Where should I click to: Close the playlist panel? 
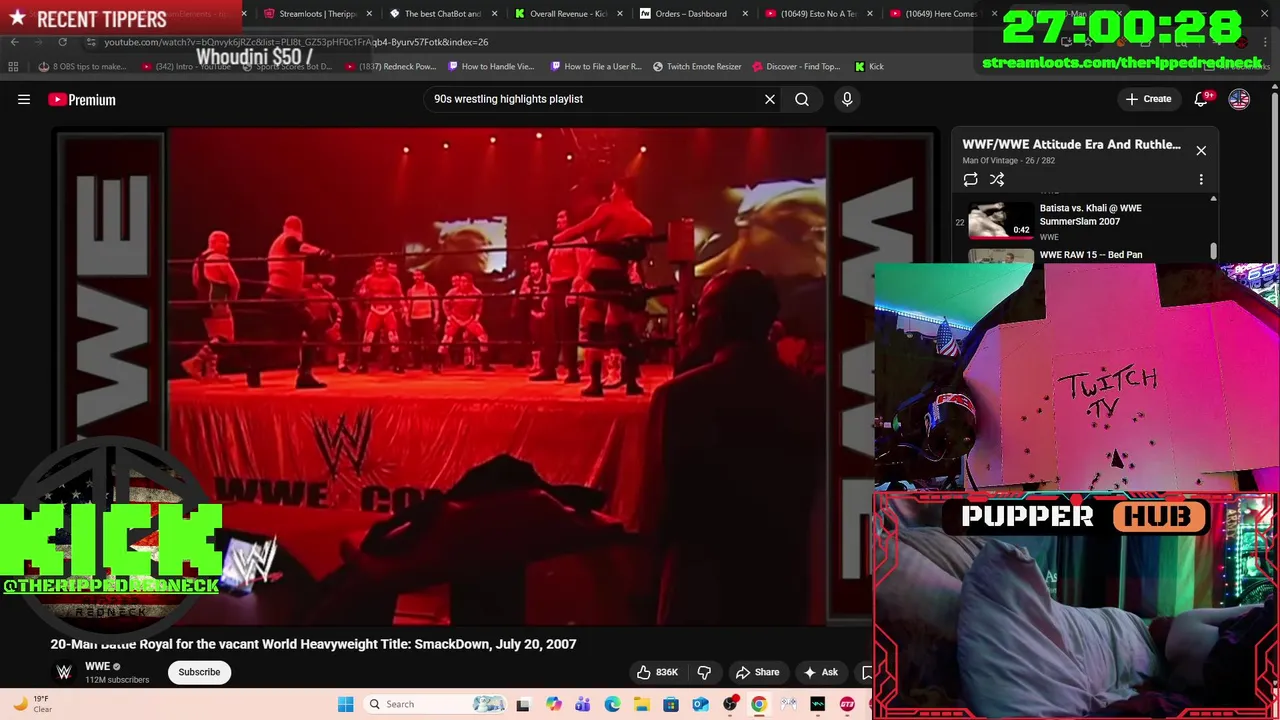(x=1201, y=151)
